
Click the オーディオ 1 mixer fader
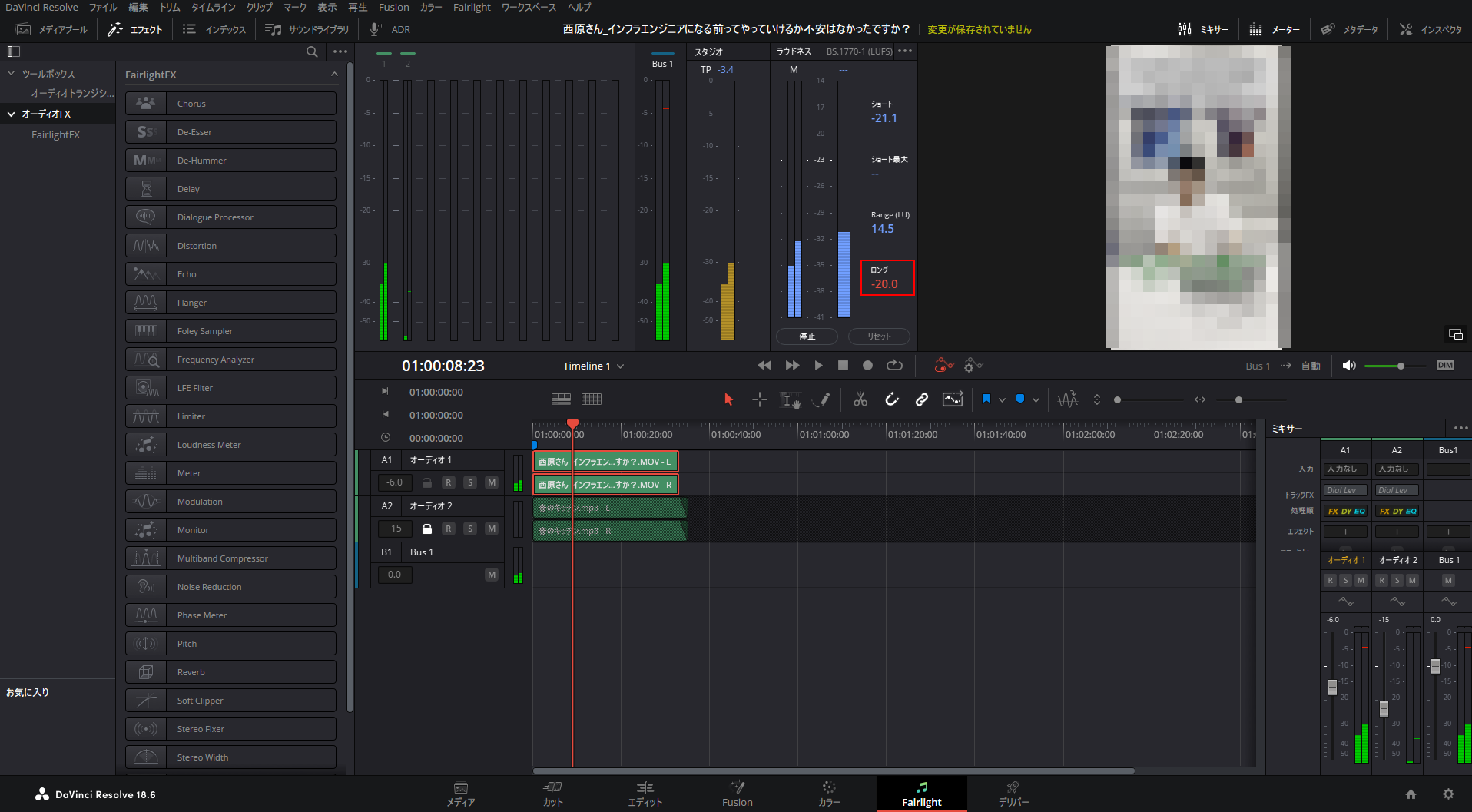click(1333, 688)
